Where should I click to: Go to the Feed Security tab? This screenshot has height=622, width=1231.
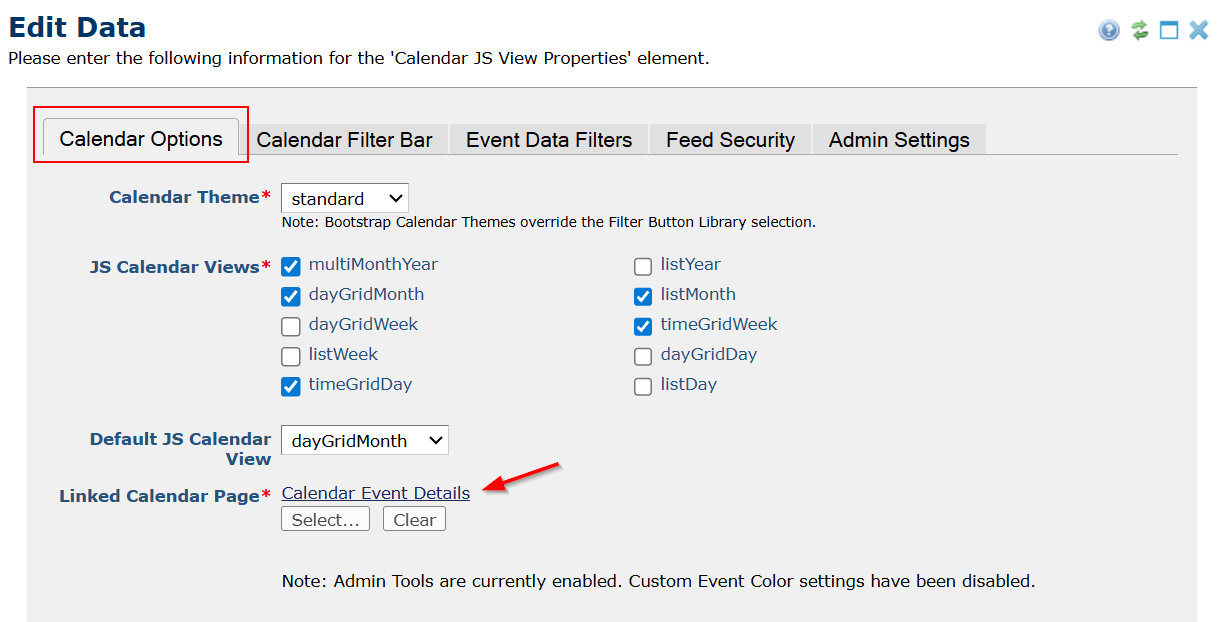tap(730, 140)
